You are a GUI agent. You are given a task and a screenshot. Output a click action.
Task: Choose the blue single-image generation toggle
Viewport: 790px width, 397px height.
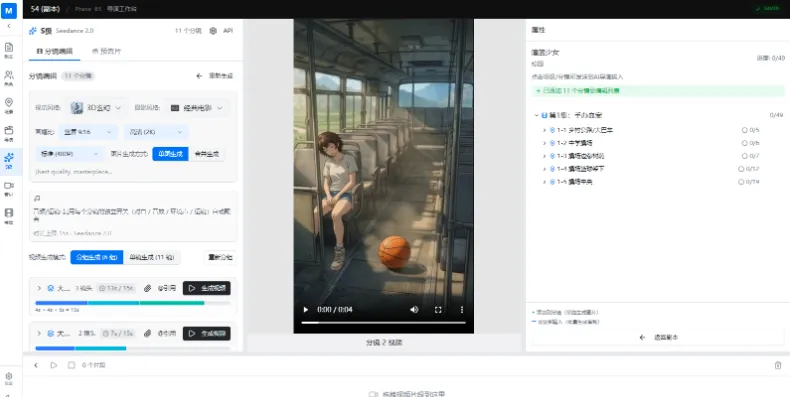point(170,154)
